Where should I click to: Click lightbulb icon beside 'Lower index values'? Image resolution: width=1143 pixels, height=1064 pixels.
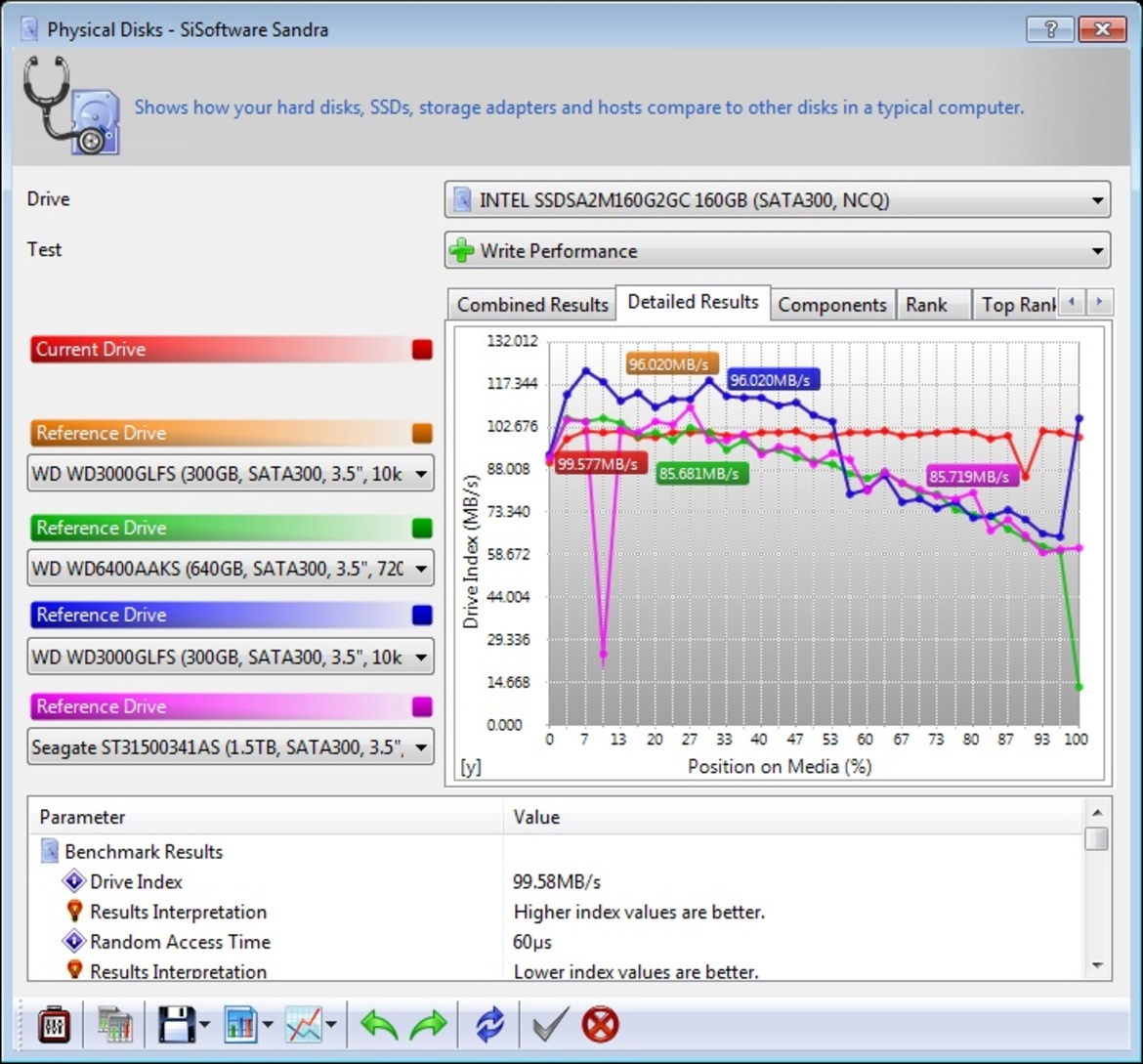(73, 969)
